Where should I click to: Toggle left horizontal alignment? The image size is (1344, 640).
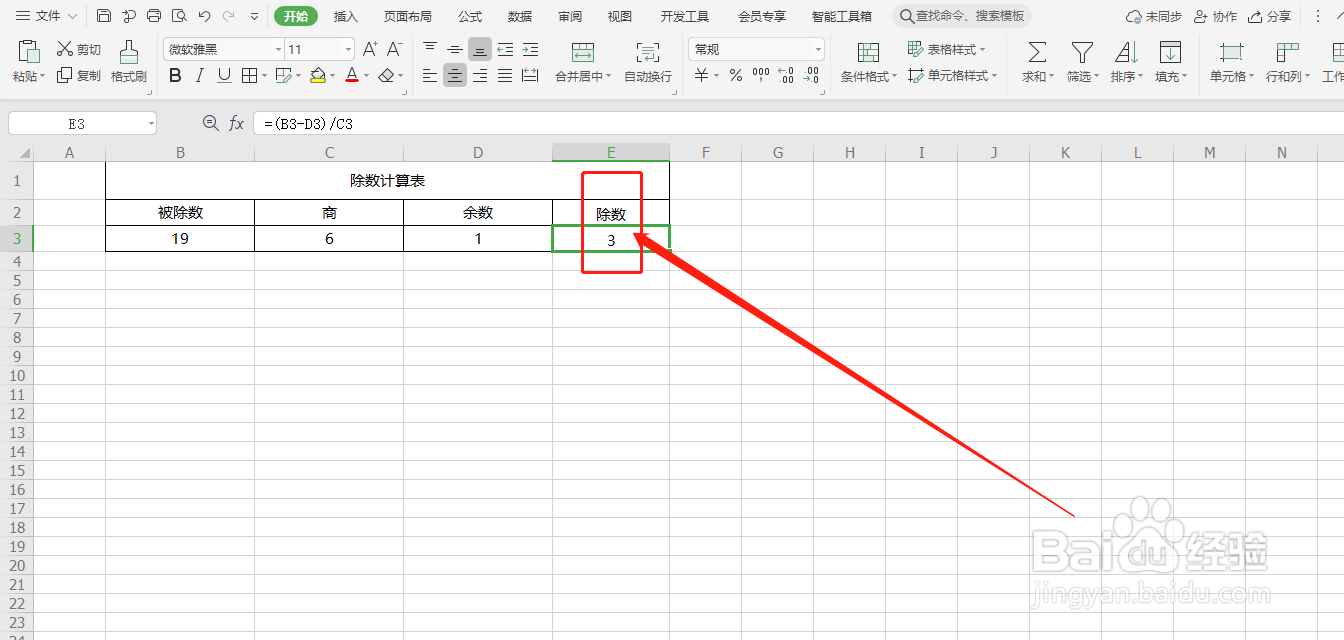(430, 75)
